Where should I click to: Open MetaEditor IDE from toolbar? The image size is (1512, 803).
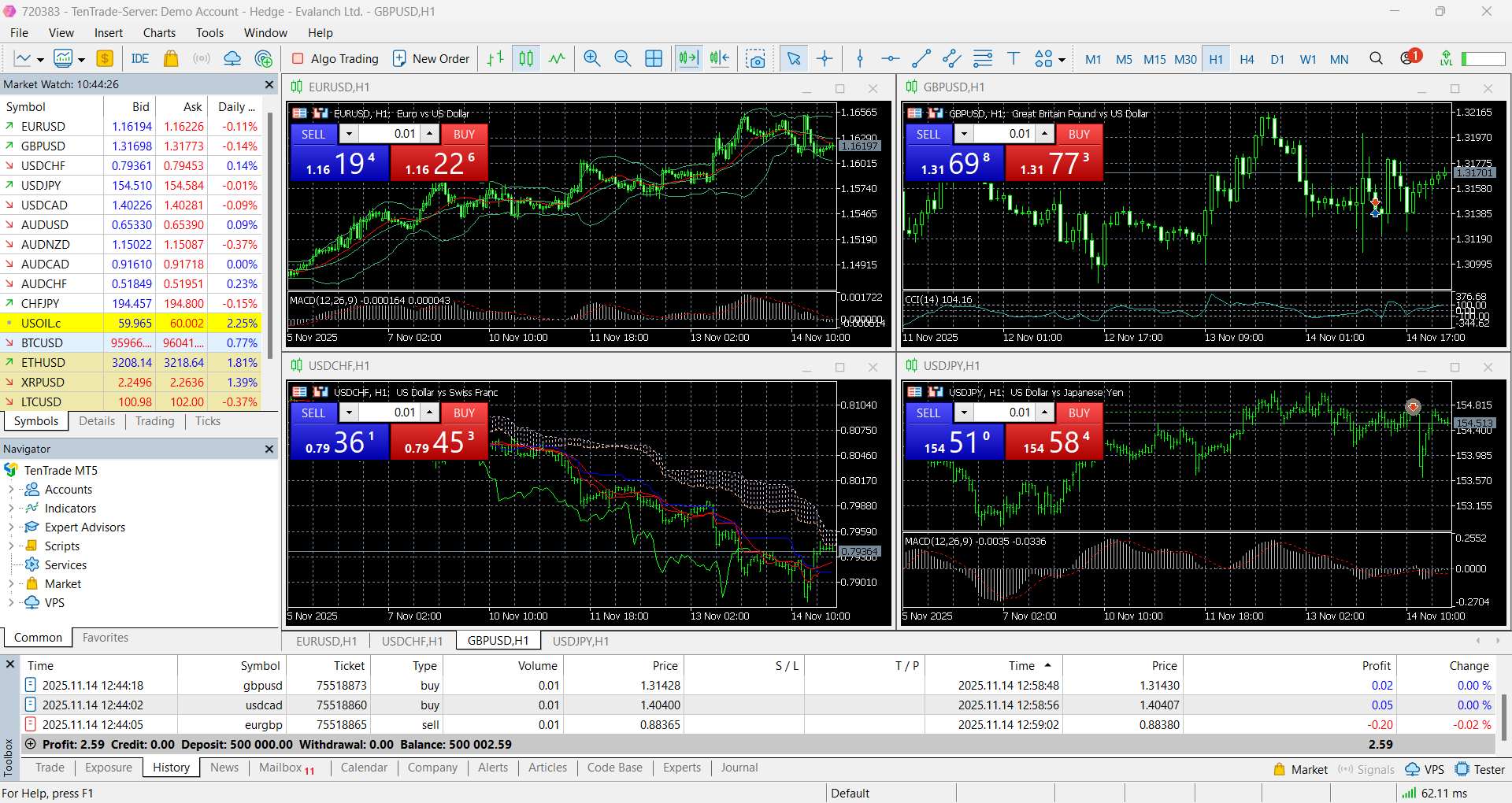click(140, 59)
